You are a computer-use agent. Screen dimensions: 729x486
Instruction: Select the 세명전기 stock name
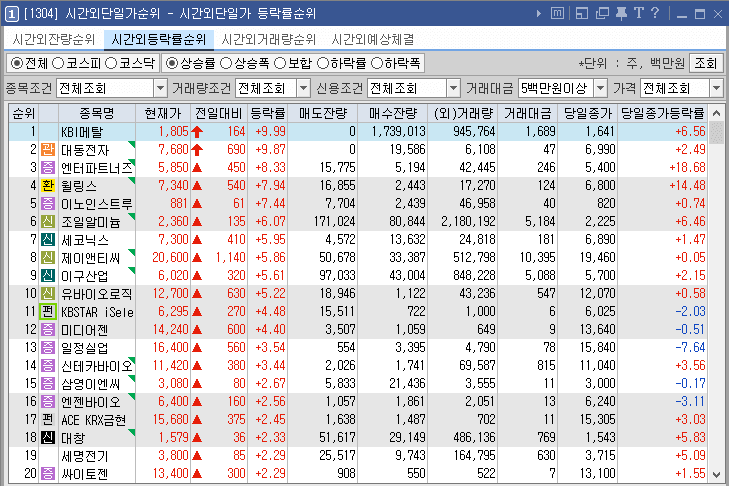[x=85, y=456]
